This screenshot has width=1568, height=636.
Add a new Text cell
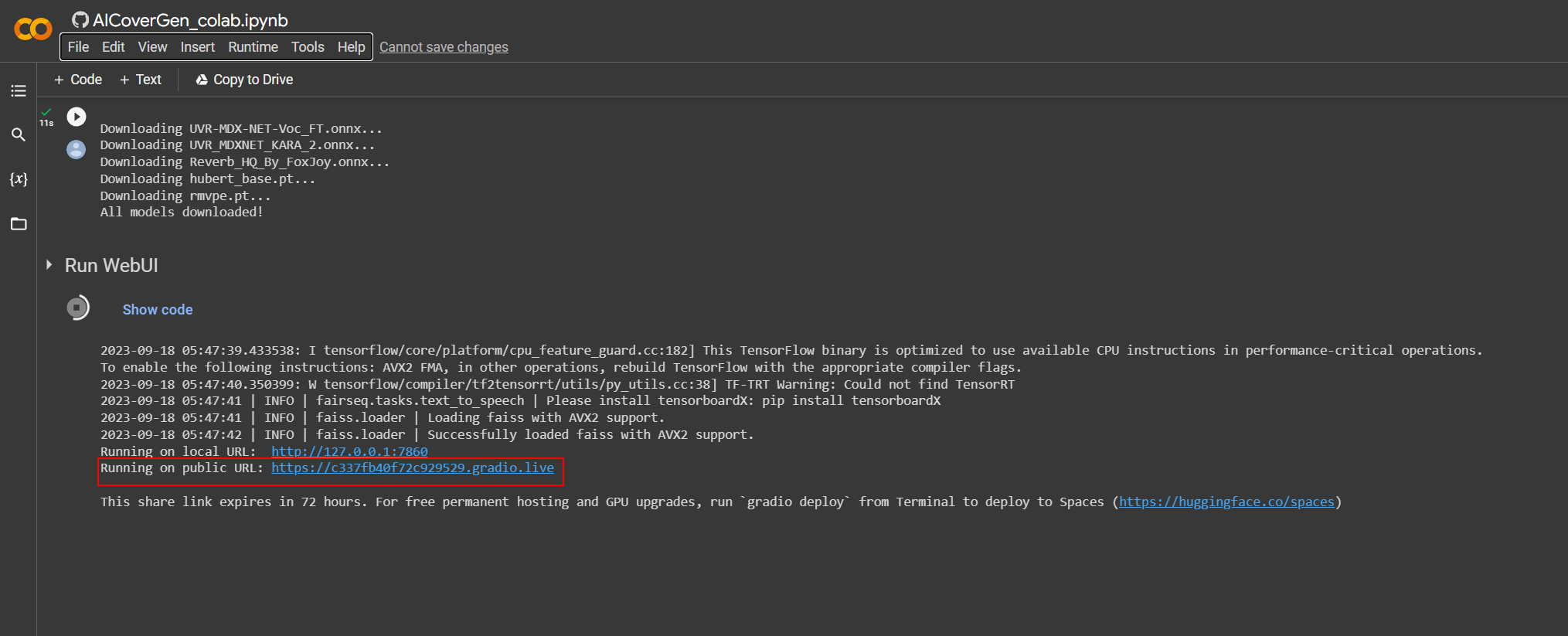pyautogui.click(x=141, y=80)
